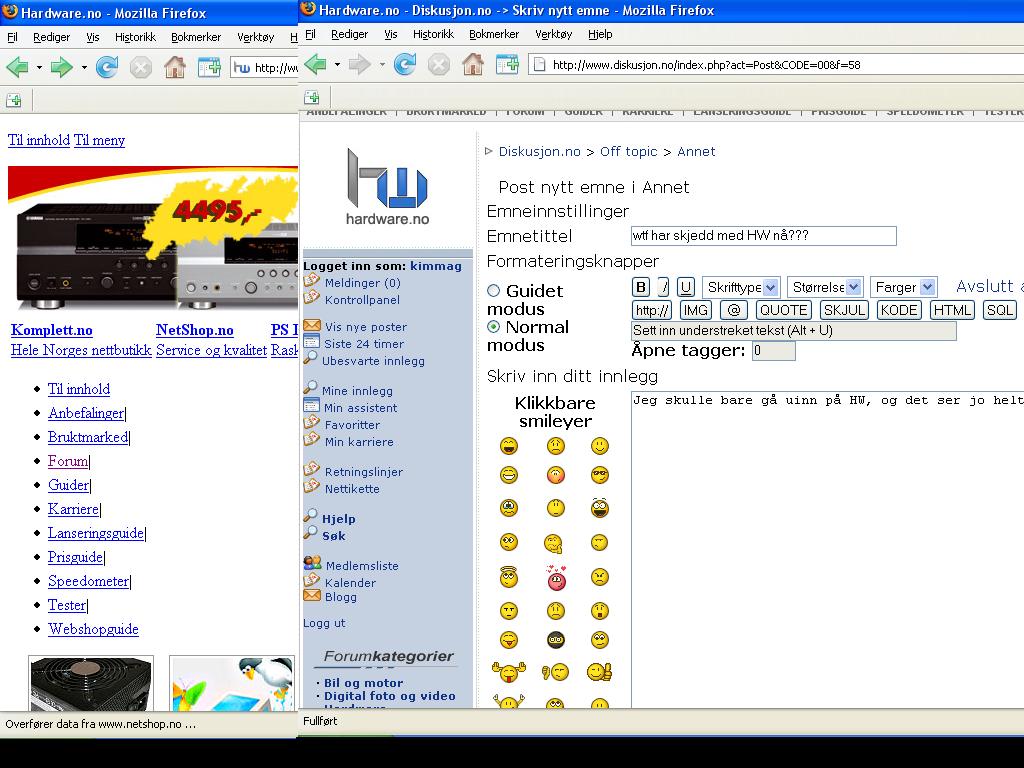Insert the halo angel smiley
Screen dimensions: 1024x768
(x=509, y=577)
